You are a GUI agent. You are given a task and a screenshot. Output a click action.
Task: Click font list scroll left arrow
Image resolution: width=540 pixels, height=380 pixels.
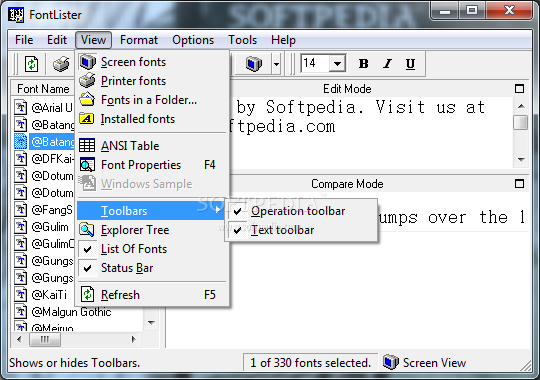19,340
